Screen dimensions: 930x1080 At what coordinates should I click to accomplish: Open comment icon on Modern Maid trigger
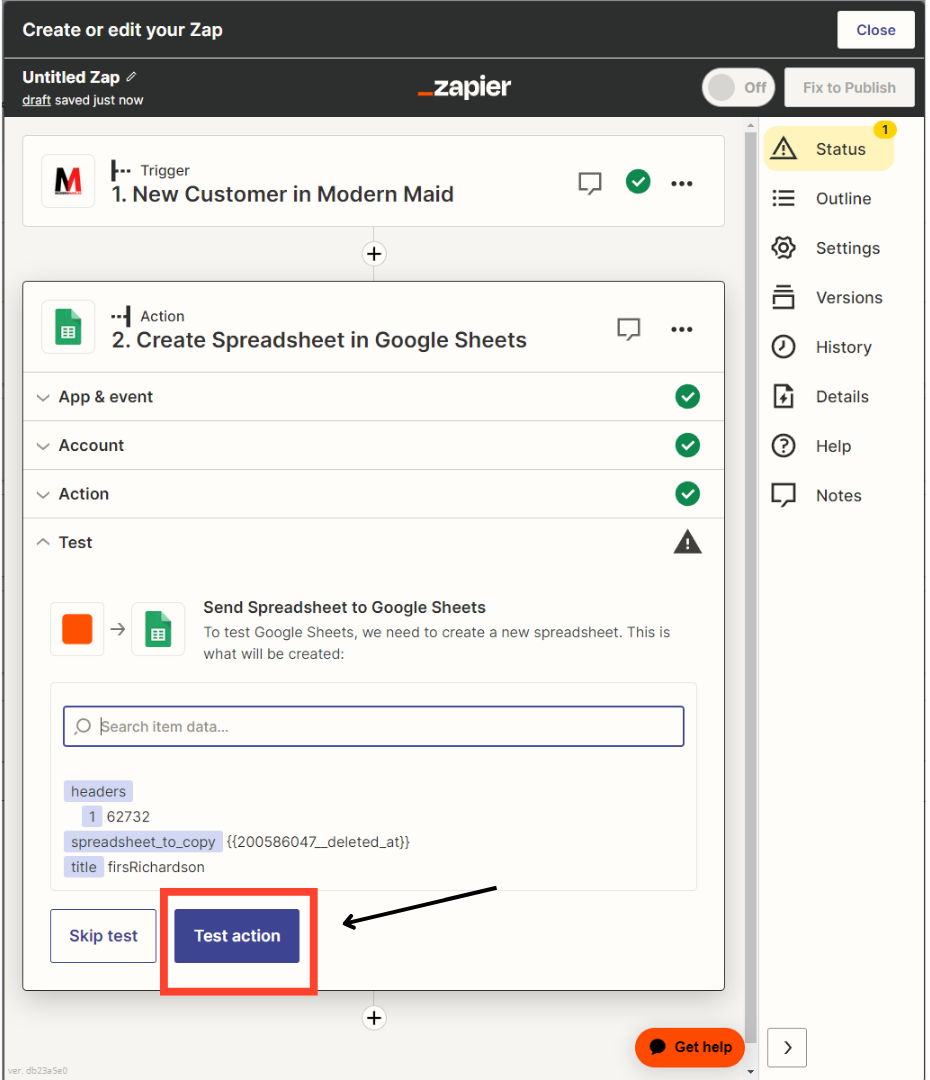click(x=590, y=183)
